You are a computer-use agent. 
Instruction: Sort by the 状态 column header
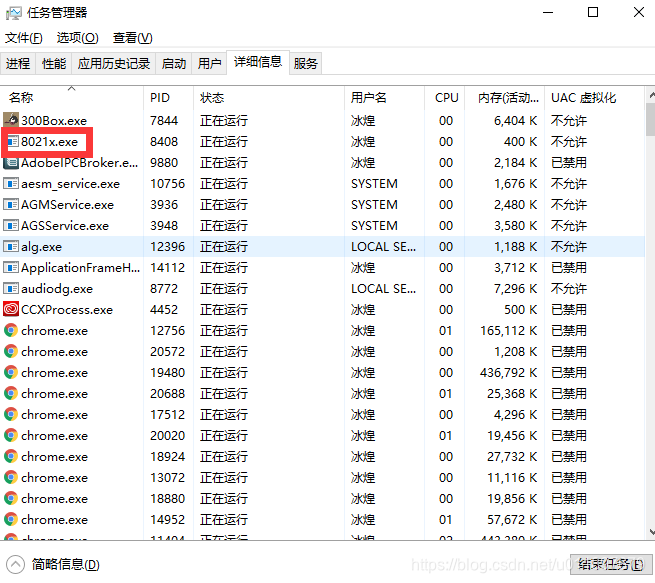[x=269, y=98]
